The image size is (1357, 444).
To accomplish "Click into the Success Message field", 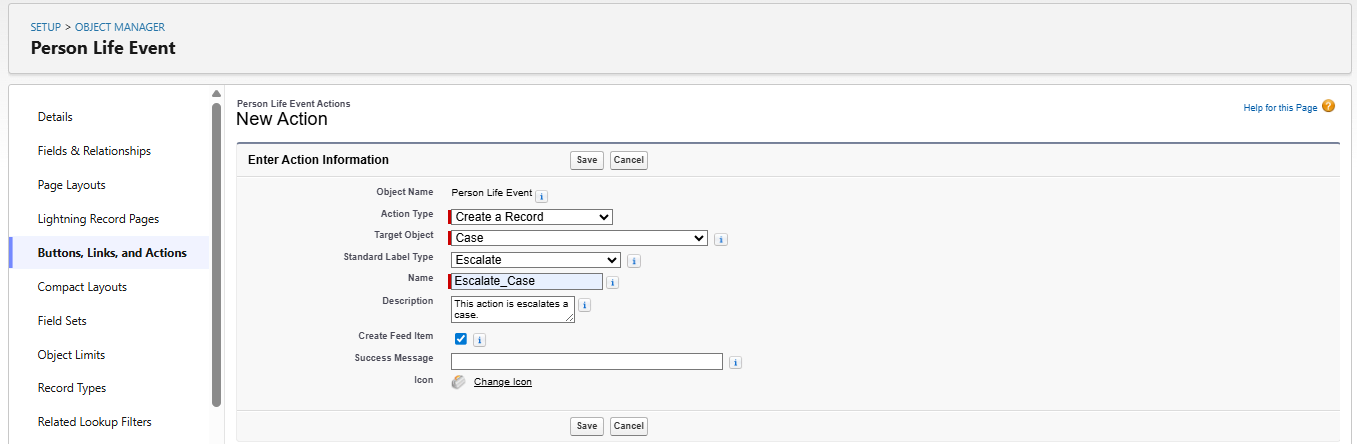I will (586, 362).
